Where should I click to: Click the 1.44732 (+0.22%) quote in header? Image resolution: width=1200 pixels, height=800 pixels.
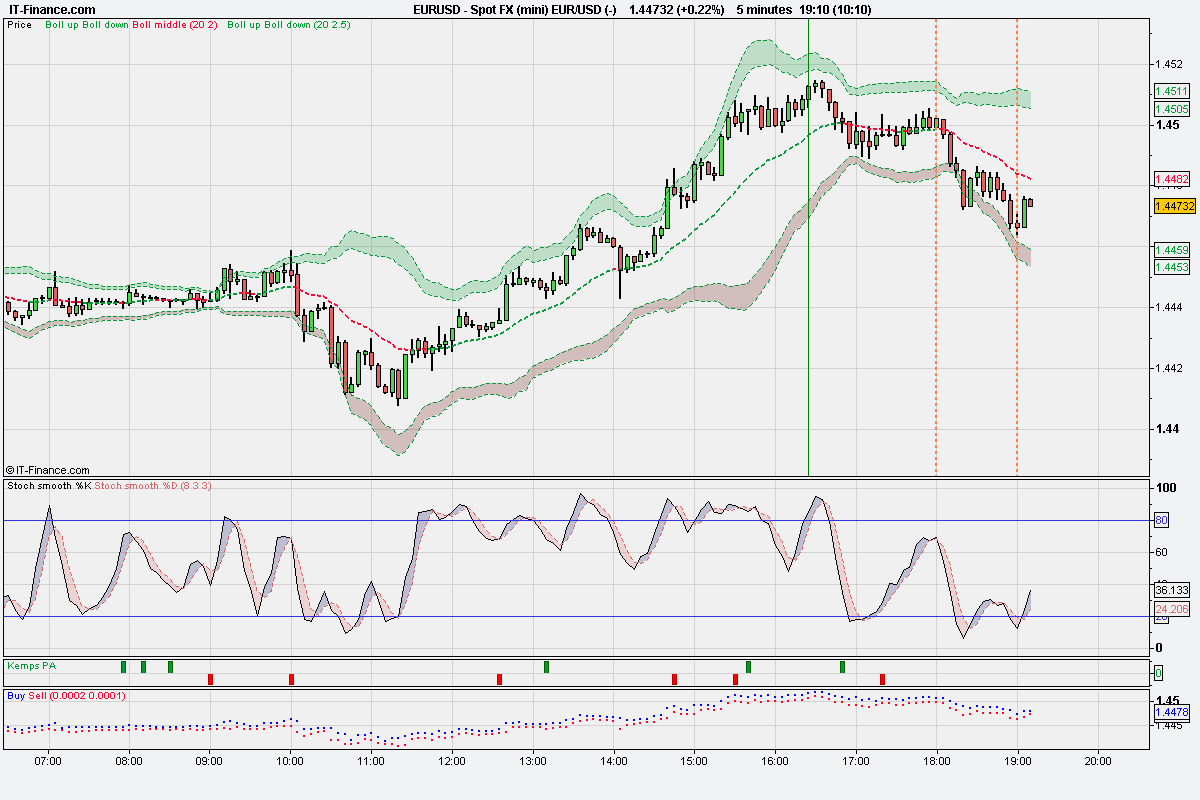(675, 9)
